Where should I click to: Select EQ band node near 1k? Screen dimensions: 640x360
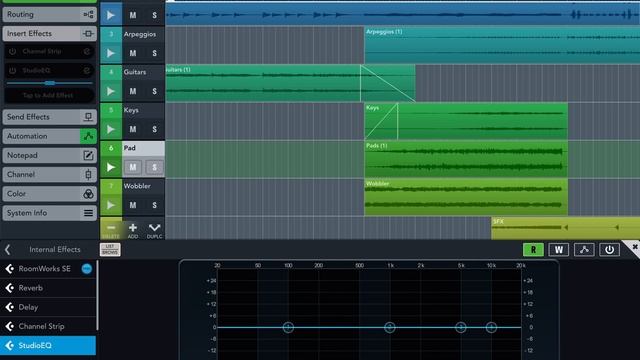(390, 327)
